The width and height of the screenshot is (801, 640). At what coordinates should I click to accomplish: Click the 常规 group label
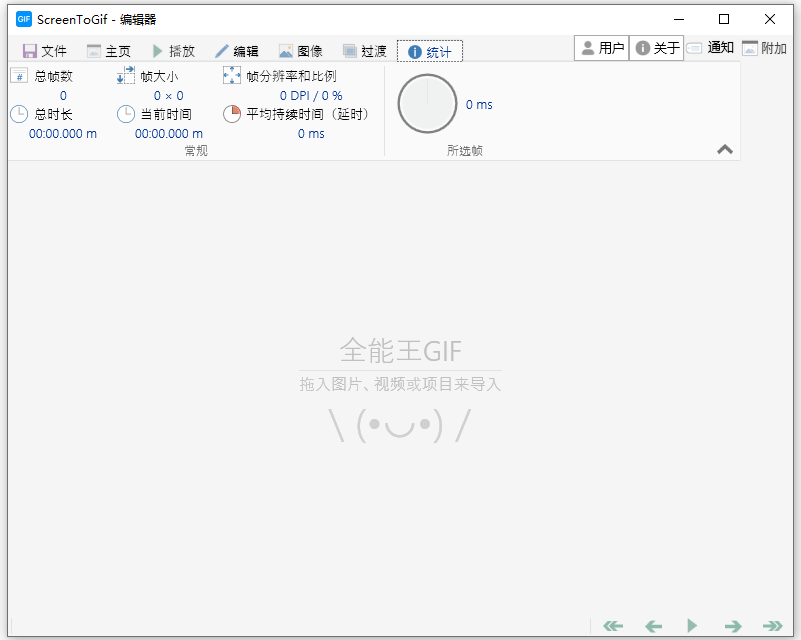196,150
